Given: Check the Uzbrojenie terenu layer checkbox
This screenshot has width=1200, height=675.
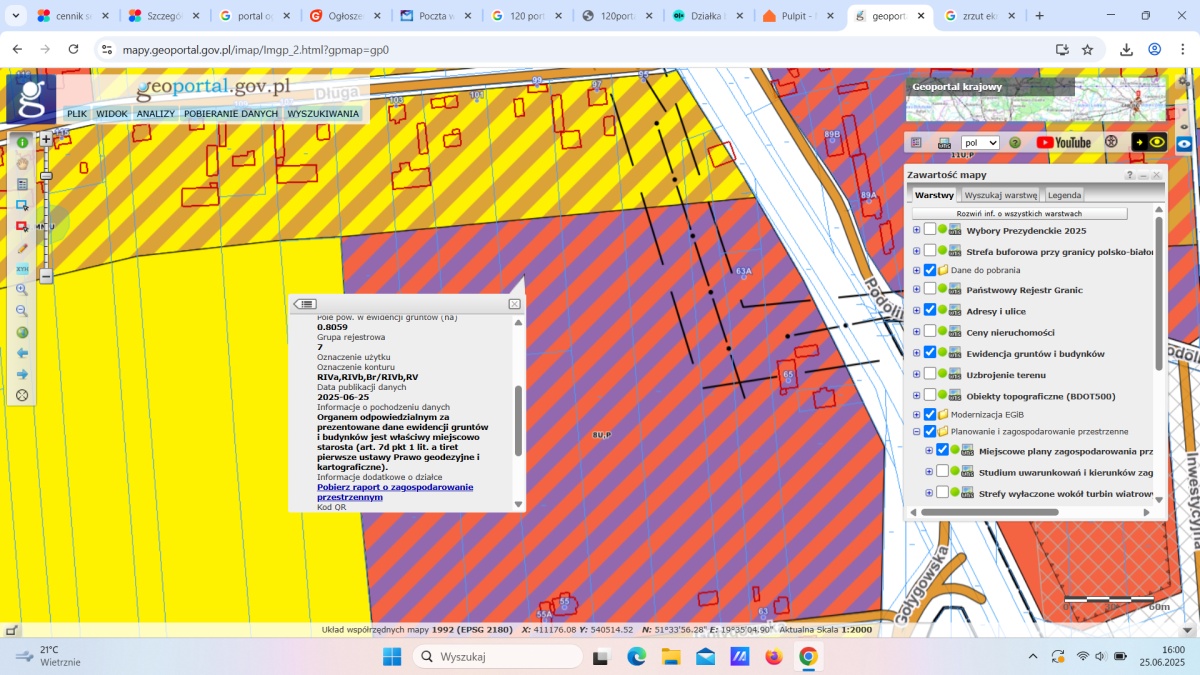Looking at the screenshot, I should [930, 373].
